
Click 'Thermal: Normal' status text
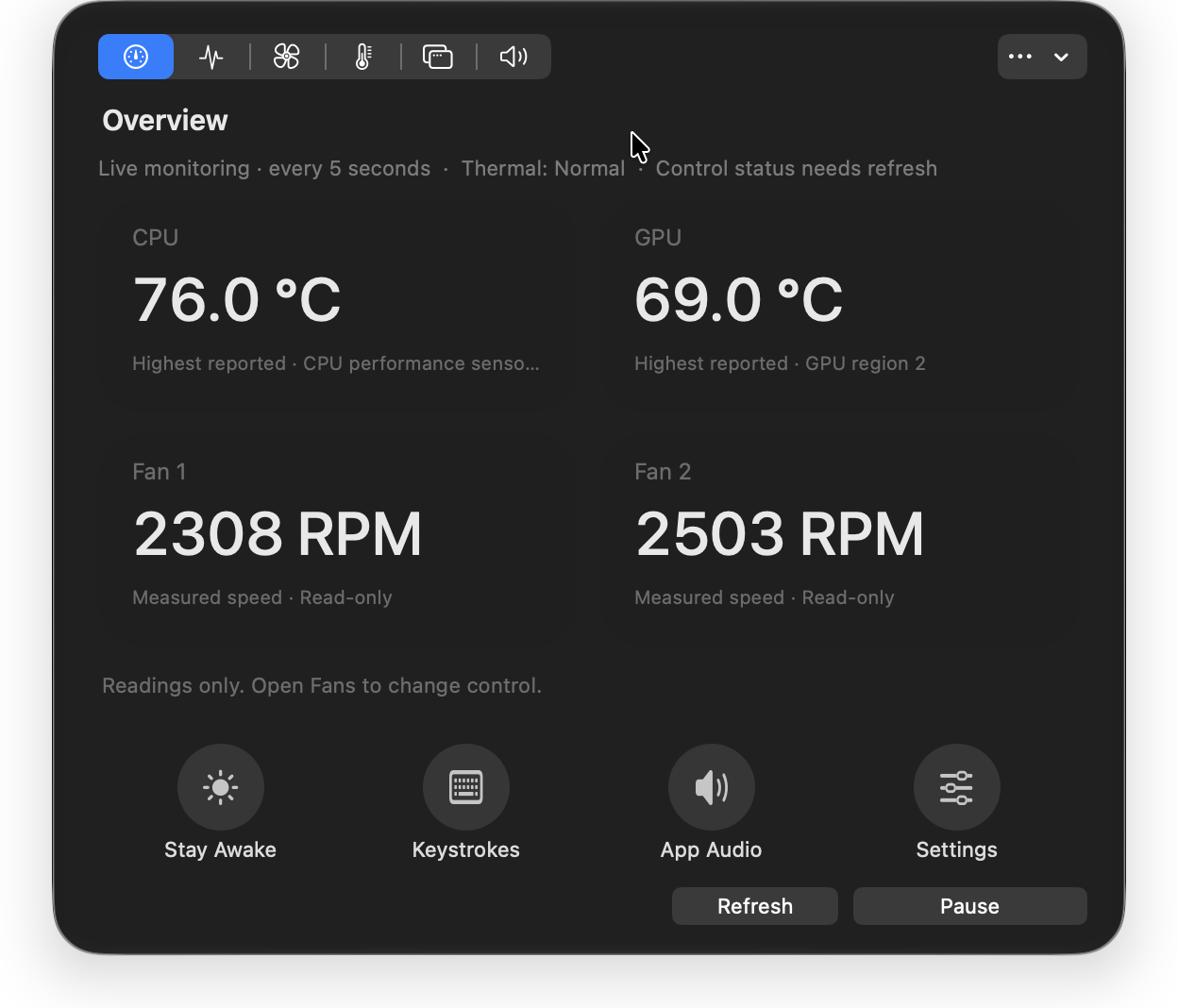click(543, 168)
